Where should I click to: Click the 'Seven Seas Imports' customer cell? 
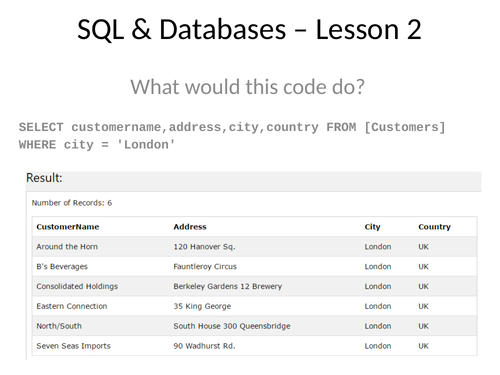coord(73,346)
